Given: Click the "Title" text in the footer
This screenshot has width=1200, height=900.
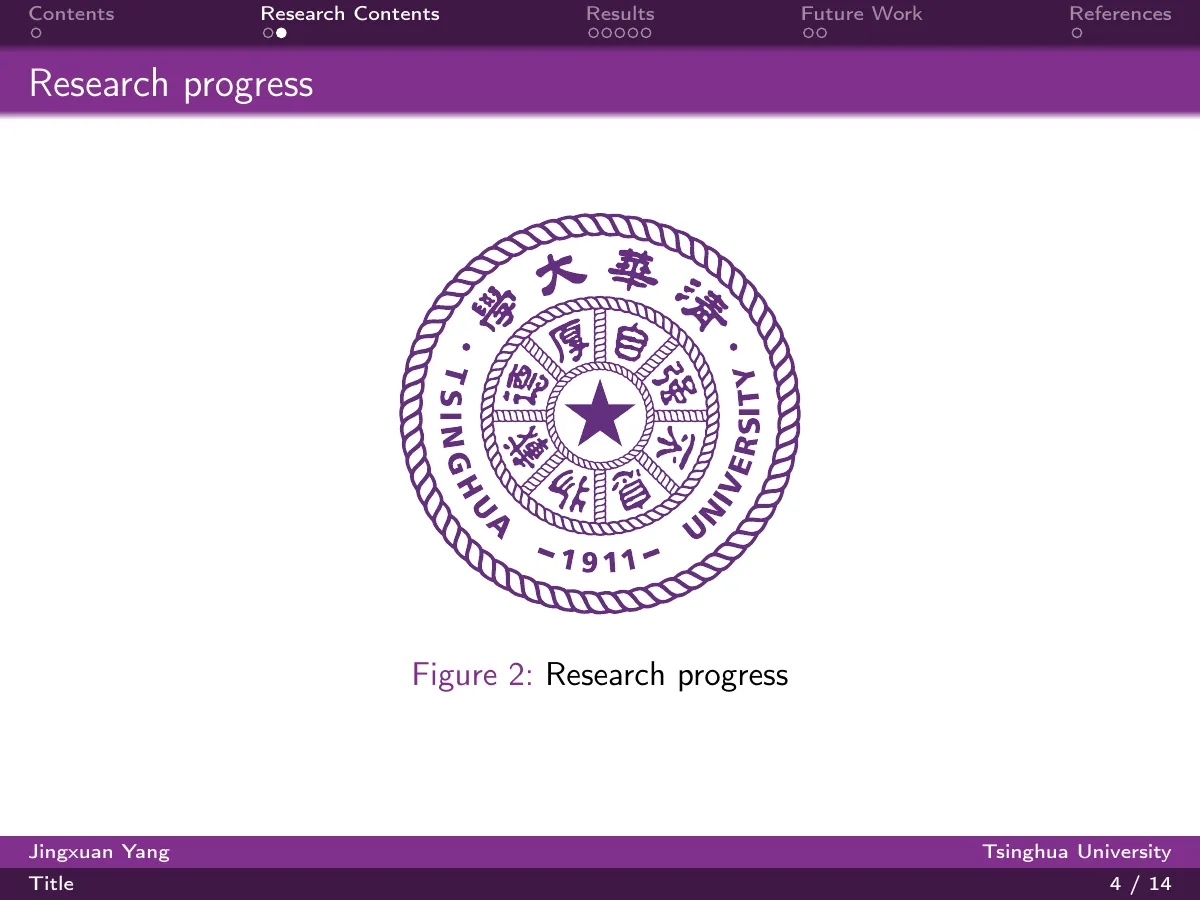Looking at the screenshot, I should point(52,884).
